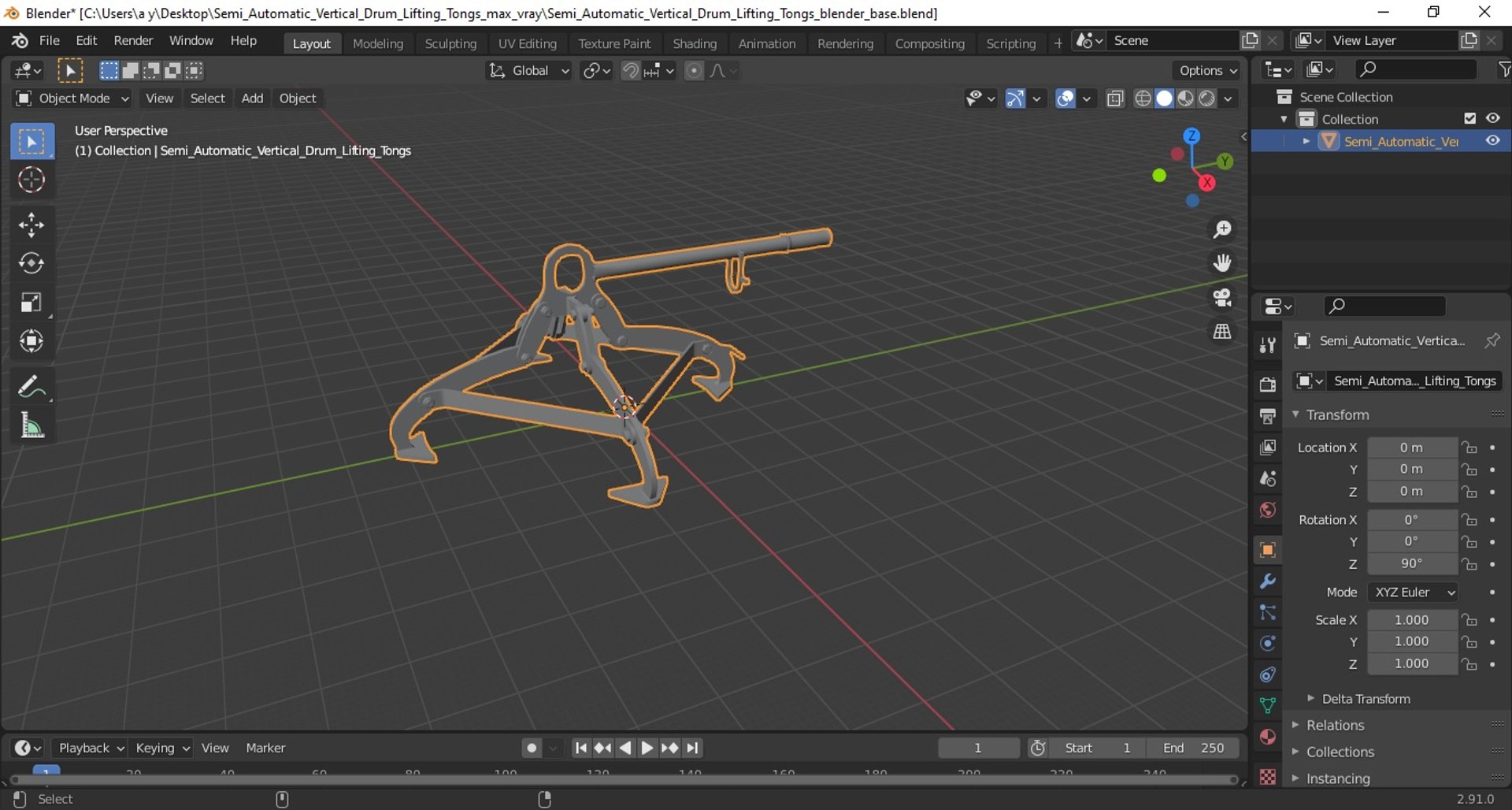This screenshot has height=810, width=1512.
Task: Open the File menu
Action: point(49,41)
